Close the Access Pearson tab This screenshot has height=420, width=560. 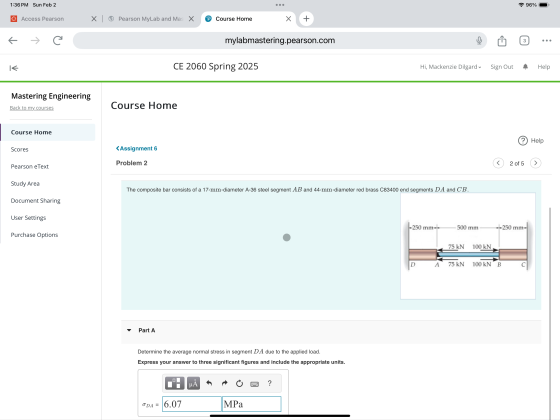(94, 19)
